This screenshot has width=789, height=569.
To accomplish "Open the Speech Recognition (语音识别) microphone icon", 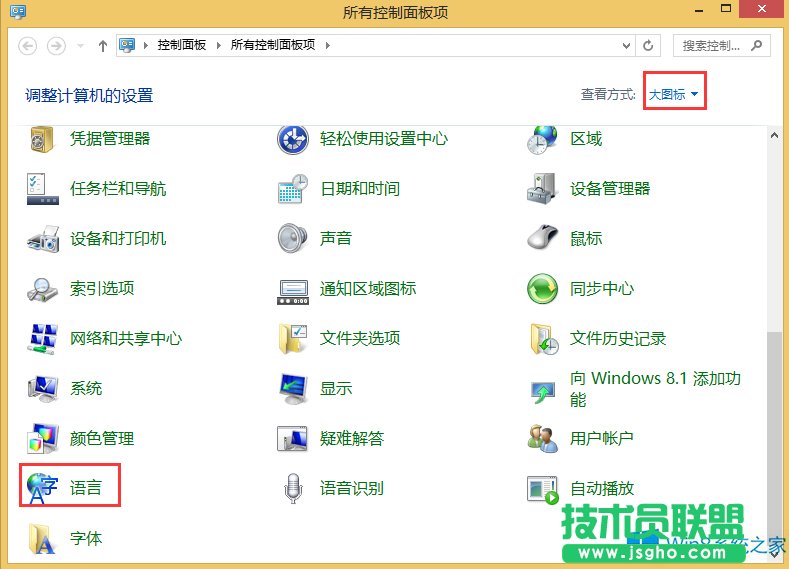I will pyautogui.click(x=293, y=489).
